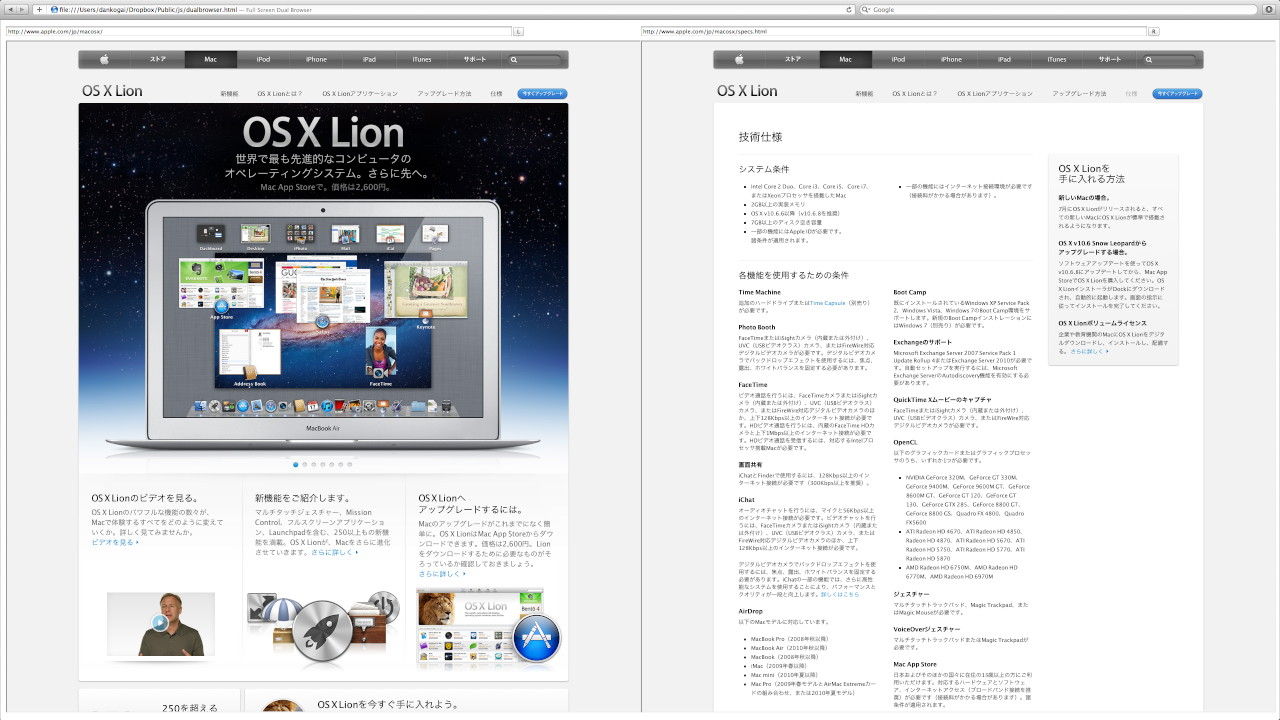Open the iPhone tab in the left pane
The width and height of the screenshot is (1280, 720).
(x=316, y=59)
